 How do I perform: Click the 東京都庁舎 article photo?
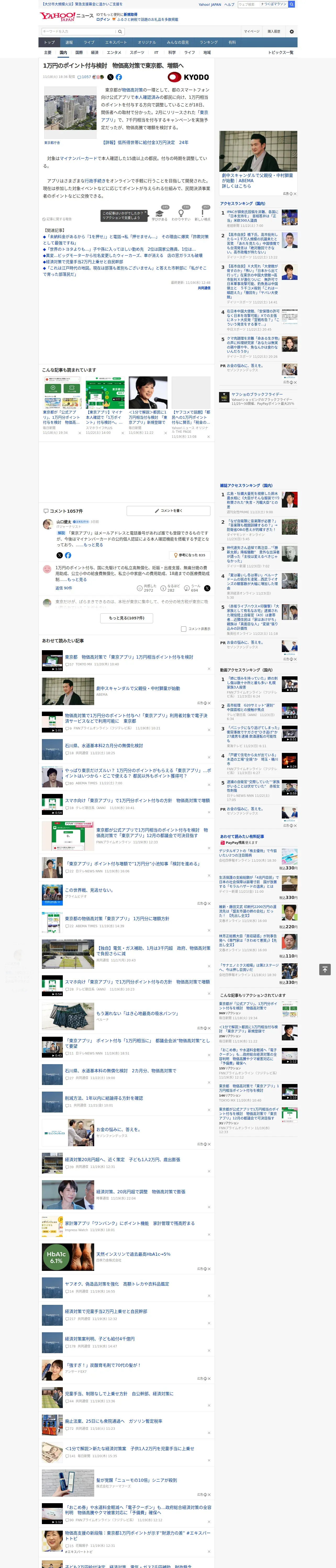coord(70,112)
